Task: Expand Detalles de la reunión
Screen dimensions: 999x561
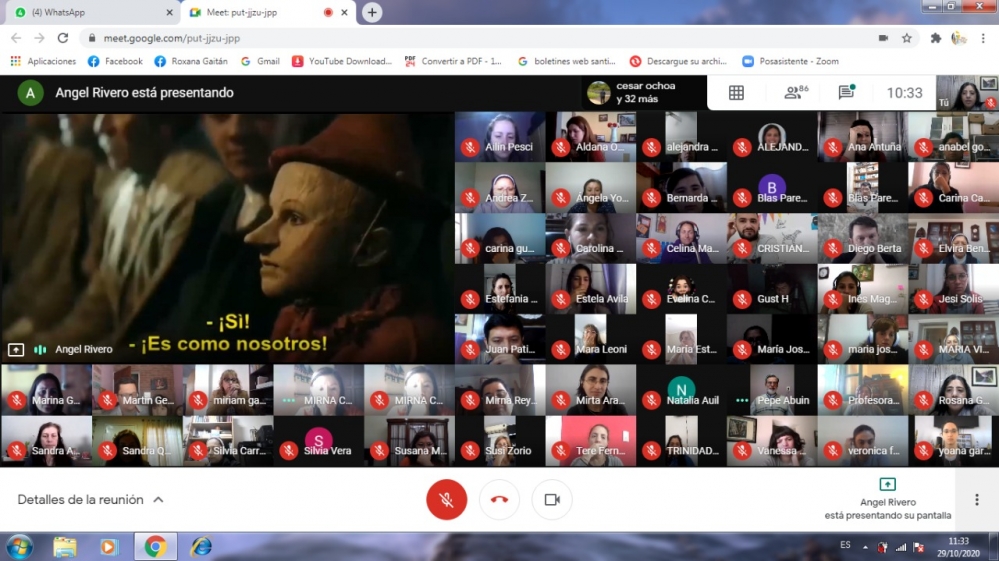Action: coord(90,500)
